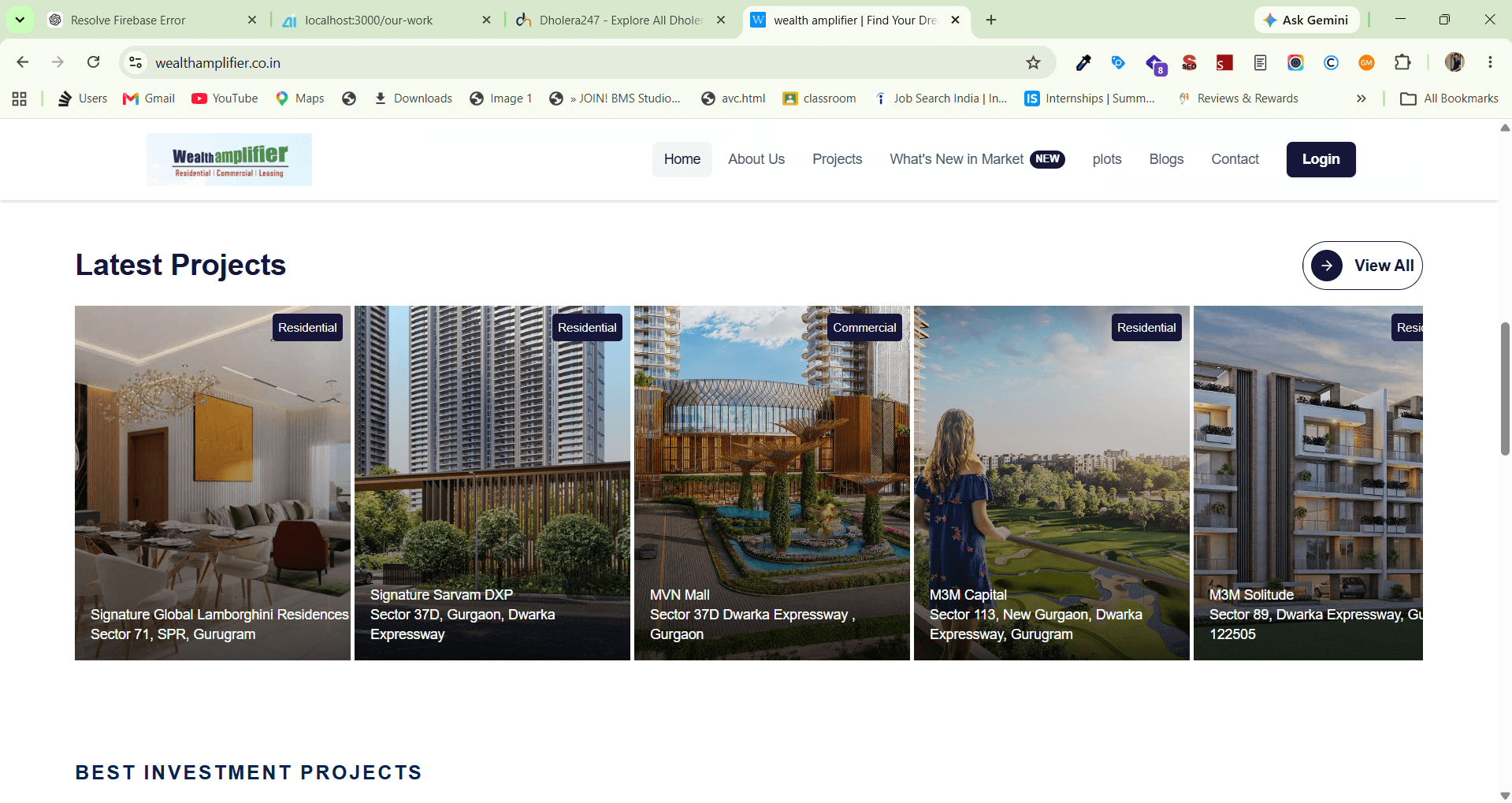The height and width of the screenshot is (803, 1512).
Task: Click the page vertical scrollbar thumb
Action: [x=1505, y=388]
